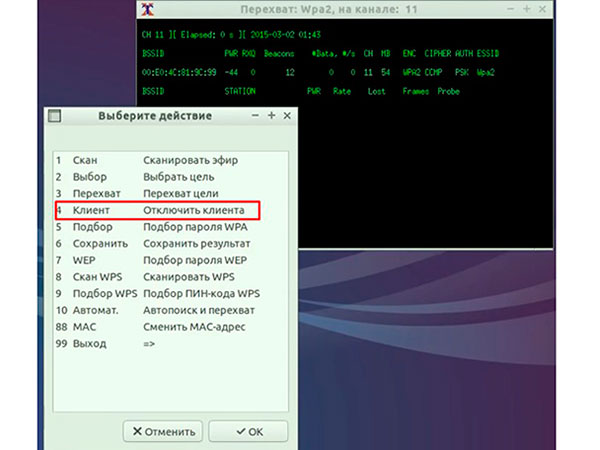Maximize the Перехват terminal window

point(527,9)
